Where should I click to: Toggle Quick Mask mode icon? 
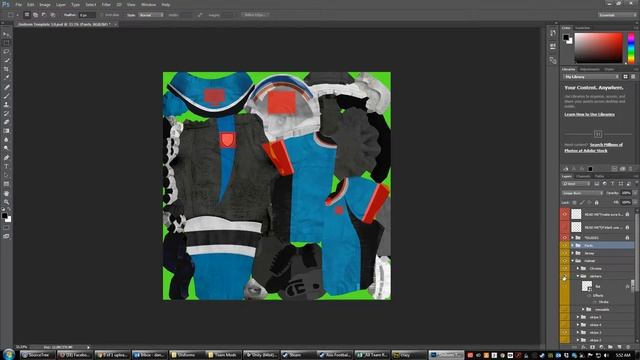[x=6, y=228]
